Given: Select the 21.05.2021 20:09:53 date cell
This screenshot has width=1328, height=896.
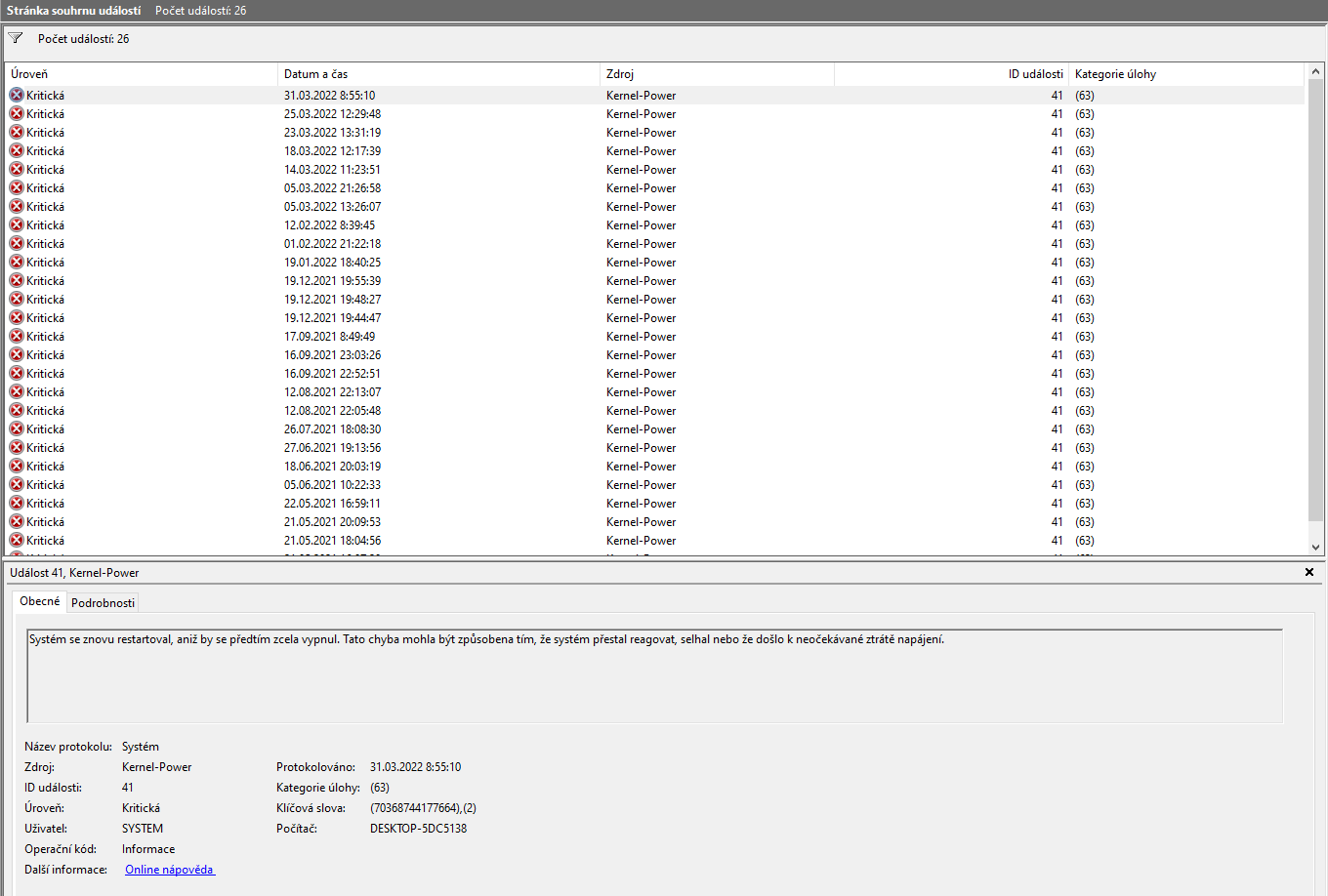Looking at the screenshot, I should coord(332,522).
